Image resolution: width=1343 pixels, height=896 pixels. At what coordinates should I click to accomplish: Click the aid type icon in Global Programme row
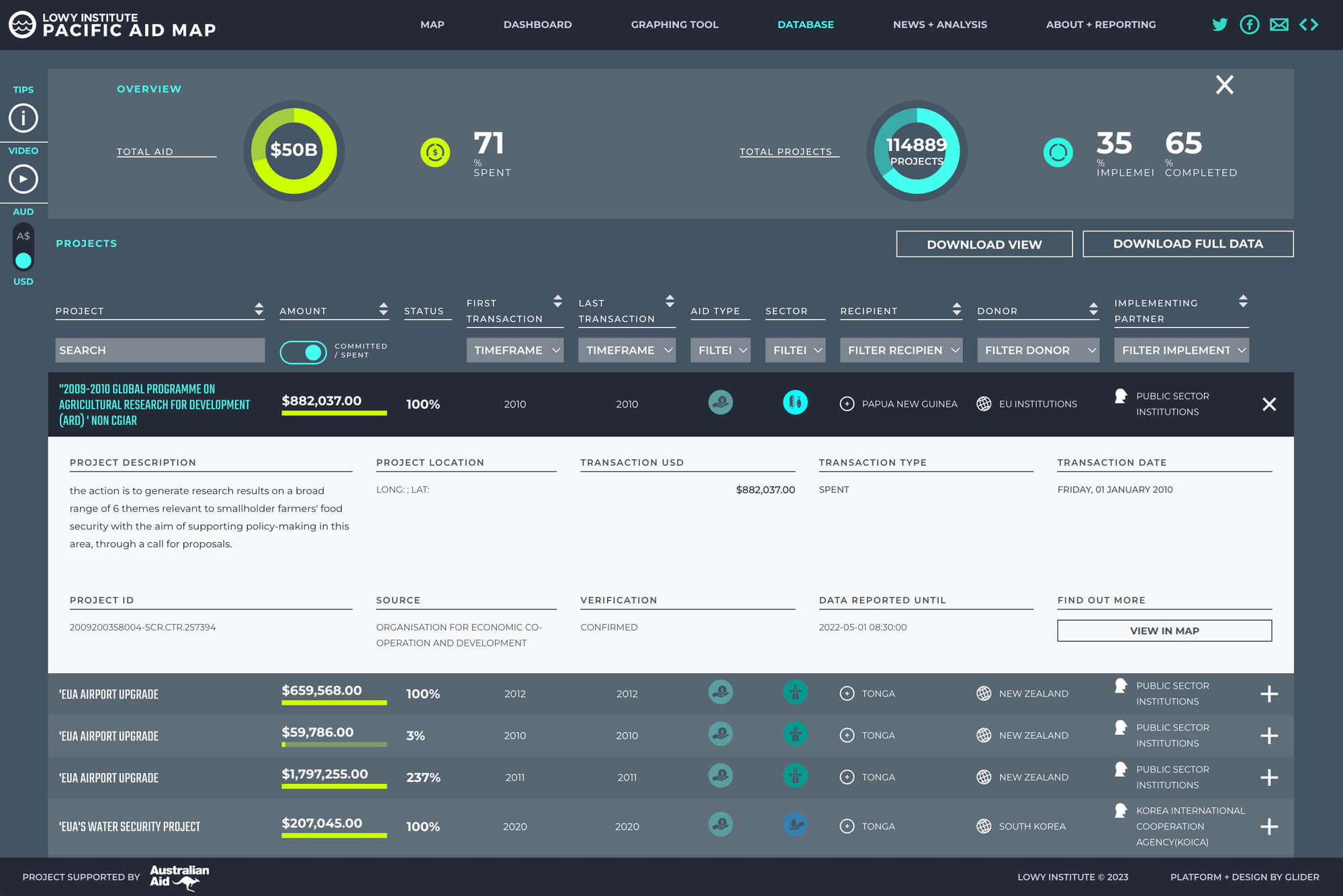721,403
